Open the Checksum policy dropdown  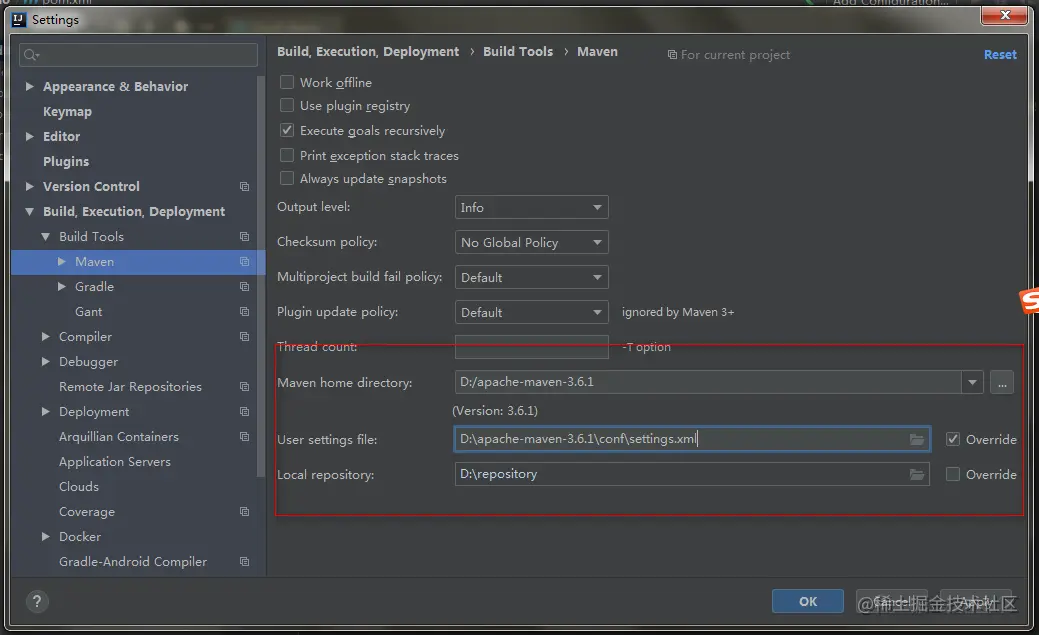coord(531,243)
